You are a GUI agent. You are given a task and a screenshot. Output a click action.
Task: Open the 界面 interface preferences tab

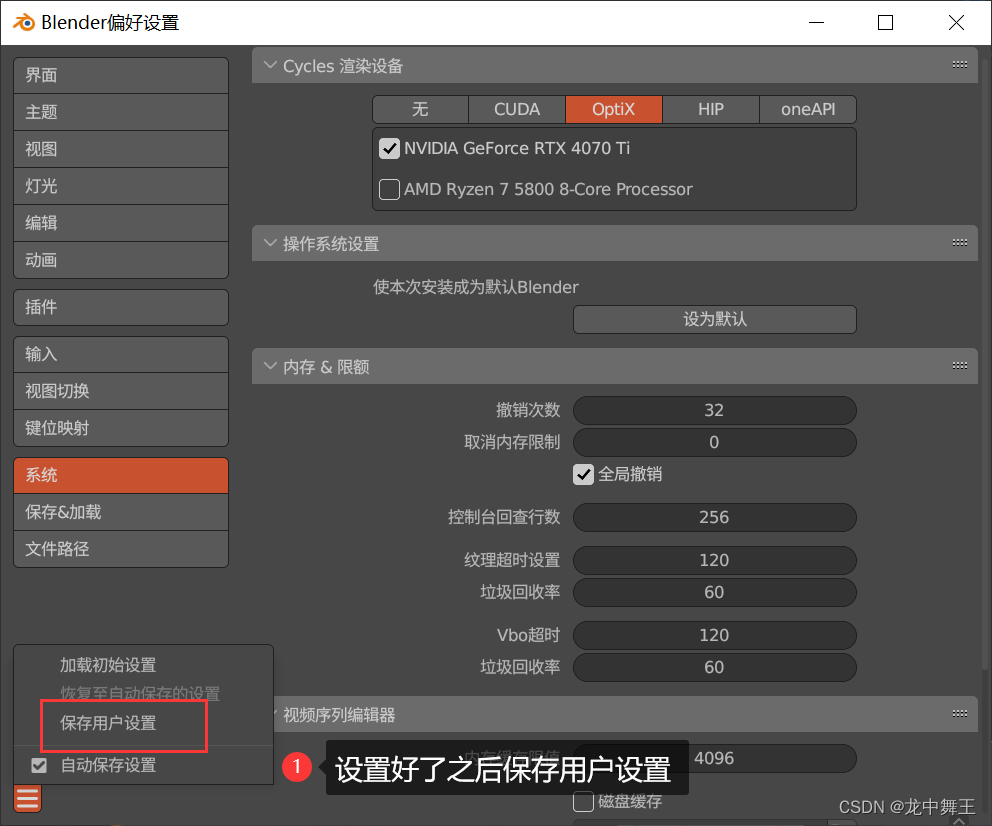(x=121, y=75)
